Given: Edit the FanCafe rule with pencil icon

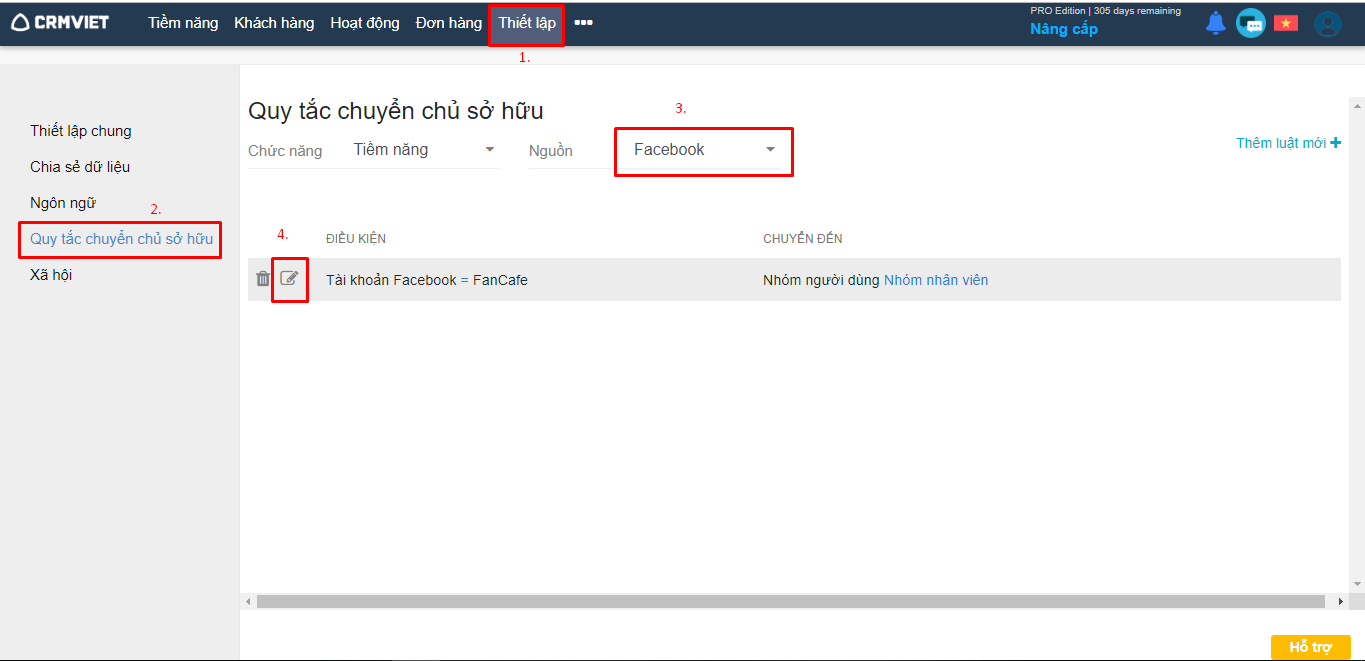Looking at the screenshot, I should [289, 279].
